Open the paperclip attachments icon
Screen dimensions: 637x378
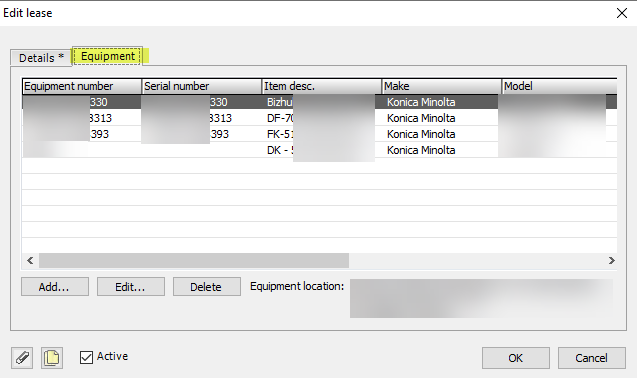pos(22,358)
